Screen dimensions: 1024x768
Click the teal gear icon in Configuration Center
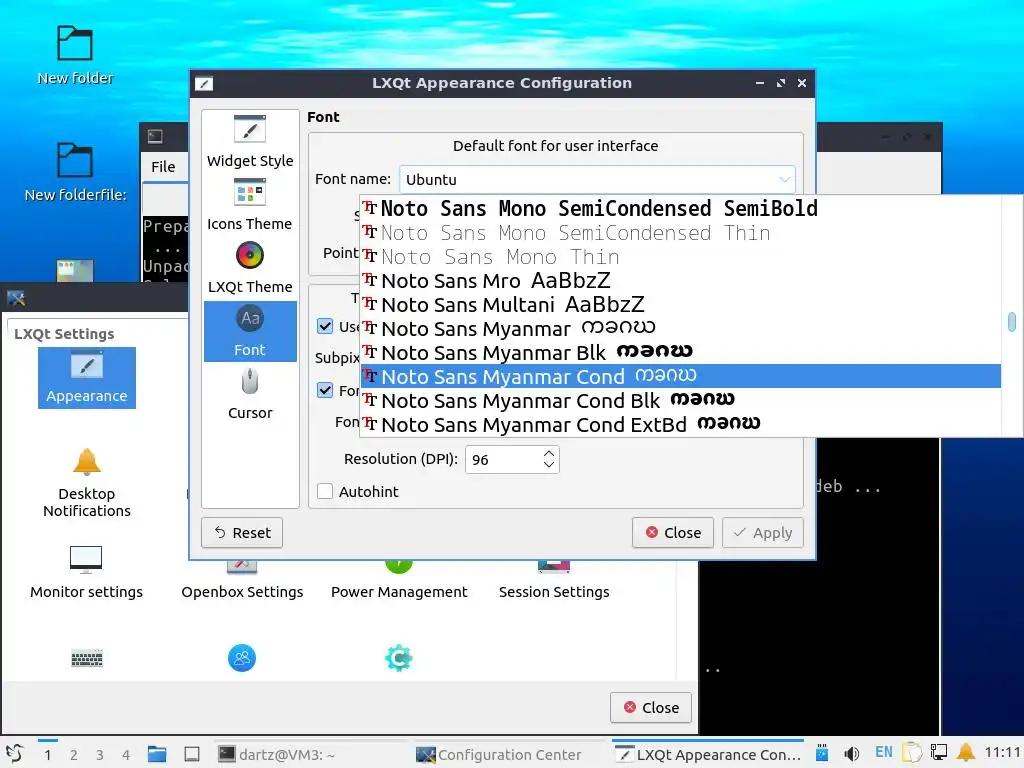[x=398, y=658]
